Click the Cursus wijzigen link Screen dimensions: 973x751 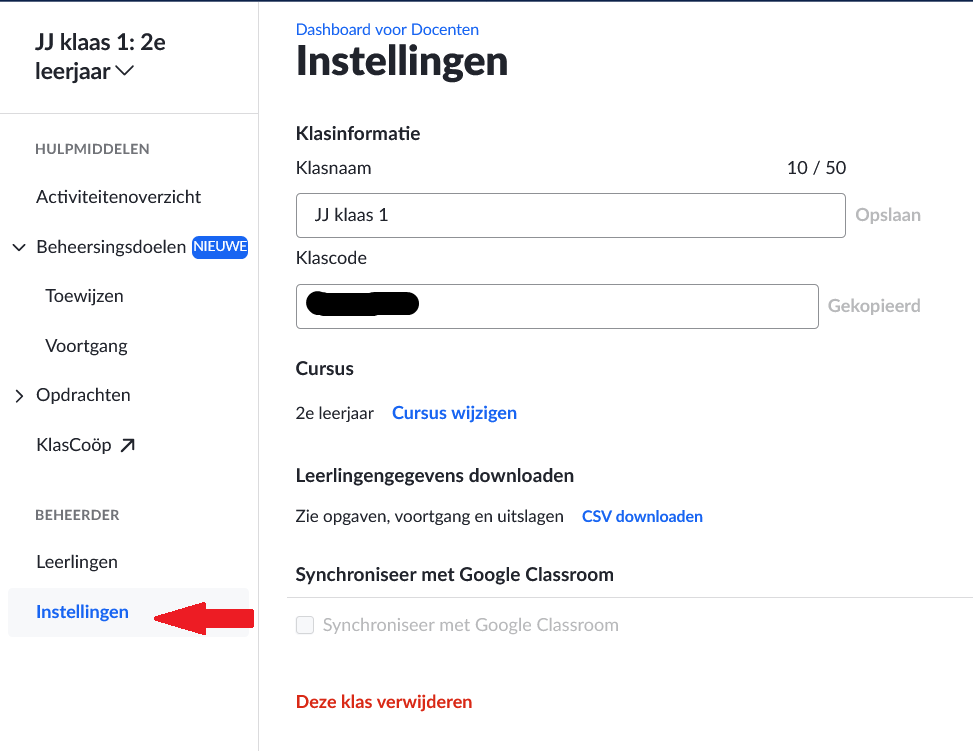coord(454,413)
